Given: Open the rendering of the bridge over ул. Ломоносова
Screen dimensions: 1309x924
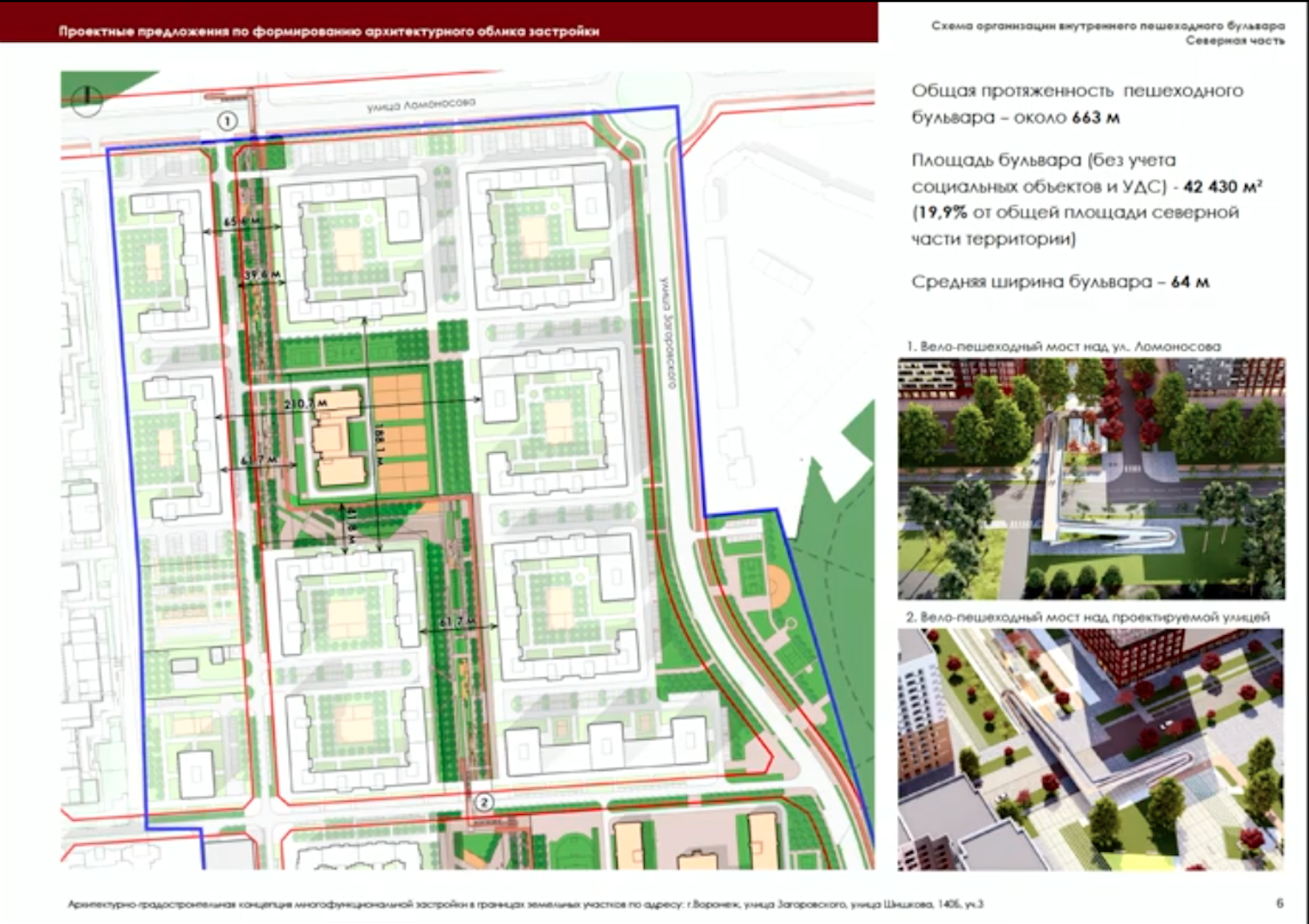Looking at the screenshot, I should (1091, 478).
